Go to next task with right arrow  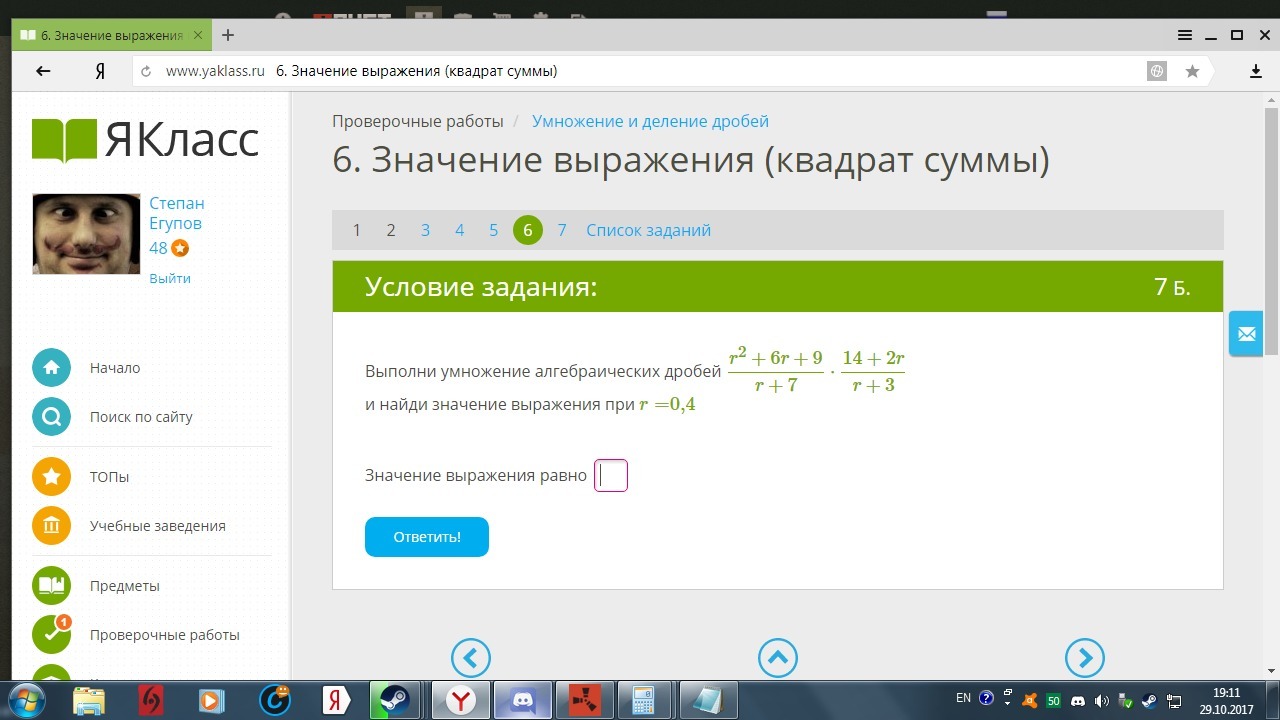1085,658
